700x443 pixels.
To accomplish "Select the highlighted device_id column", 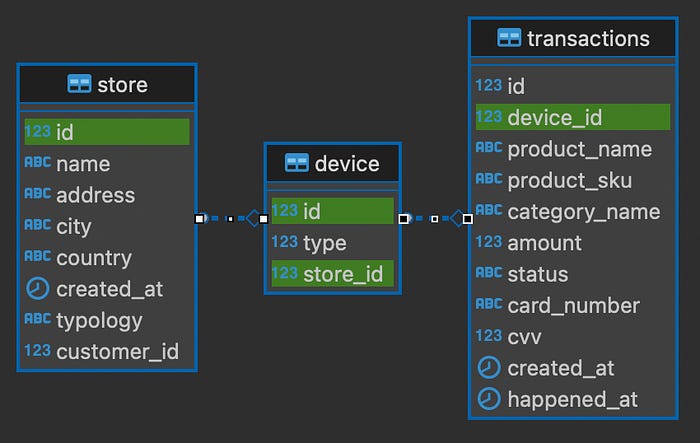I will [573, 117].
